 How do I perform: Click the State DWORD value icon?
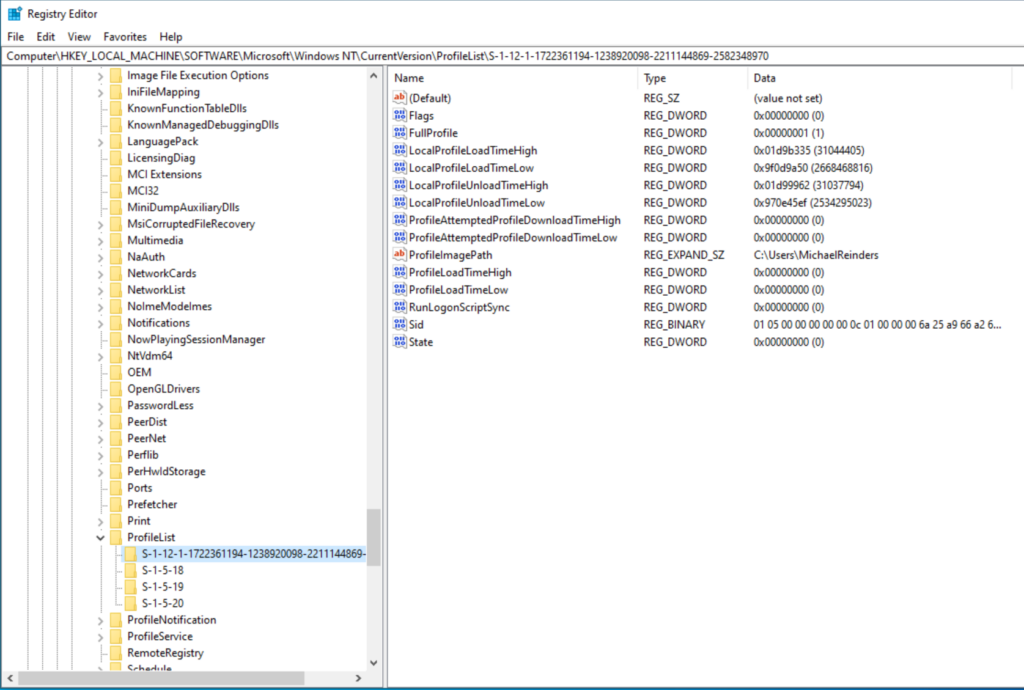click(x=400, y=342)
